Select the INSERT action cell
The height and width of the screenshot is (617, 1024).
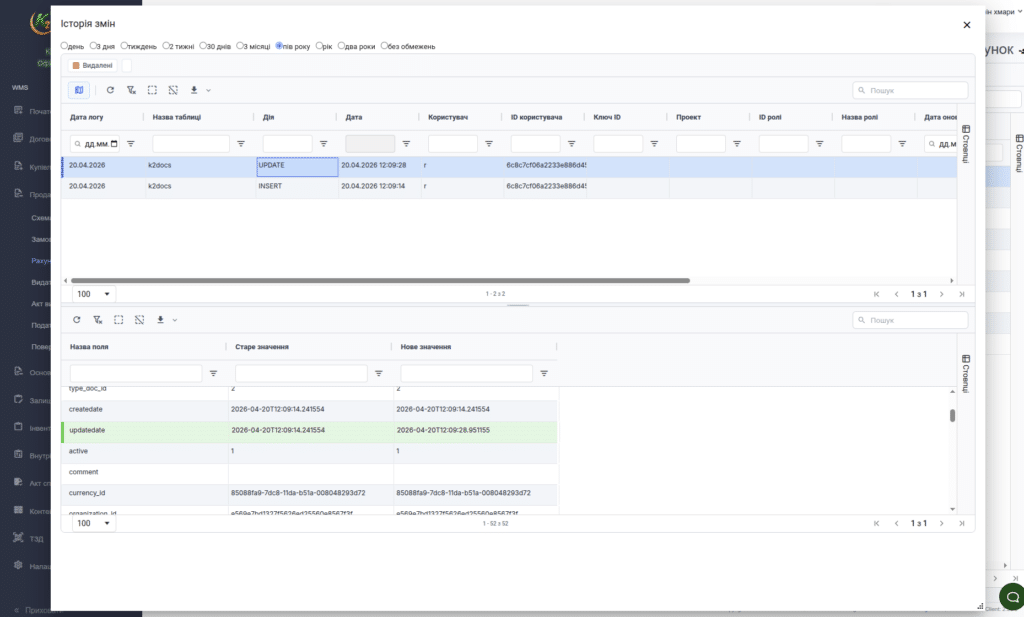click(x=297, y=187)
